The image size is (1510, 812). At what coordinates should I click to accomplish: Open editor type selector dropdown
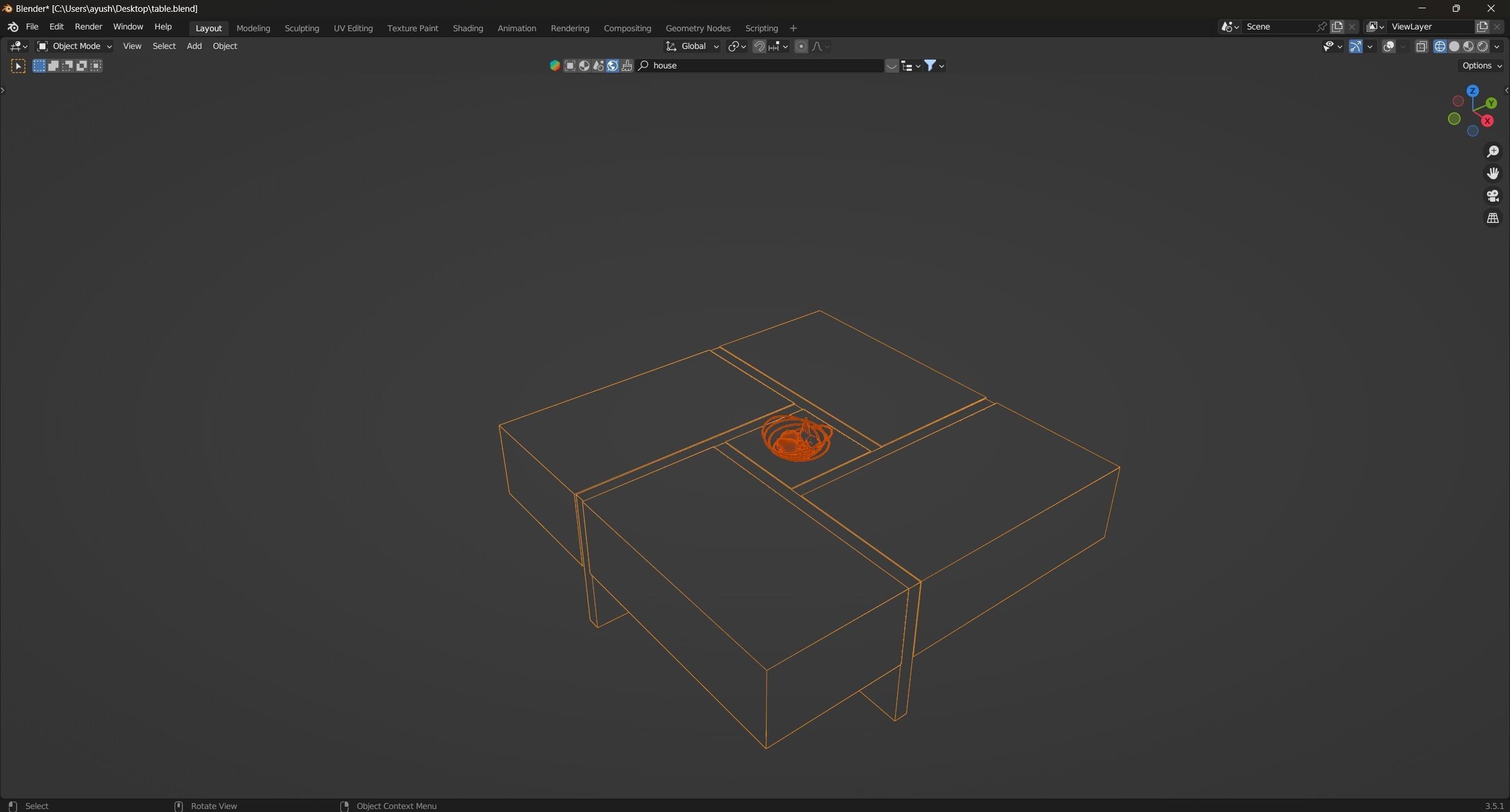(18, 47)
